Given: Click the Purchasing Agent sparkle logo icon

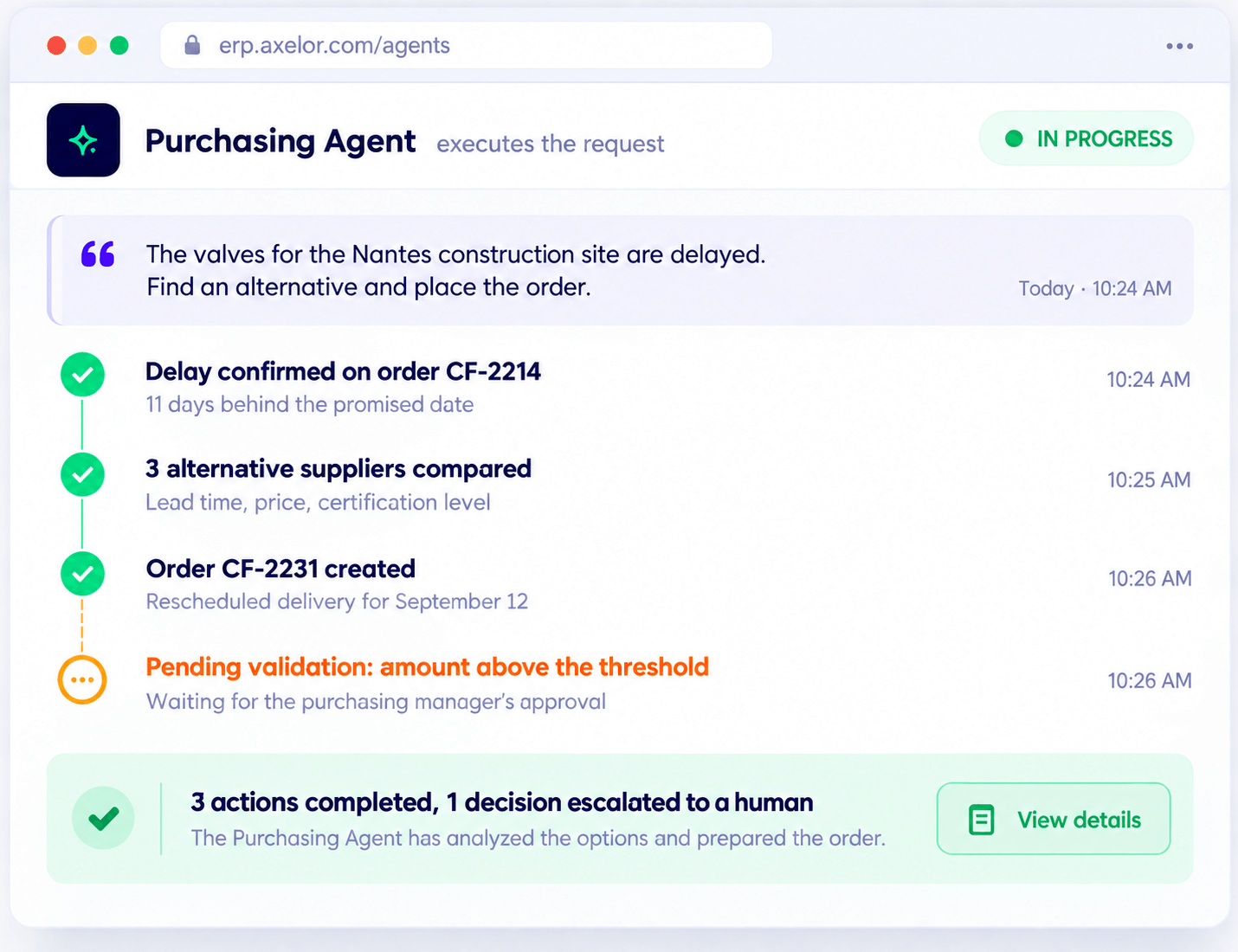Looking at the screenshot, I should (x=83, y=140).
